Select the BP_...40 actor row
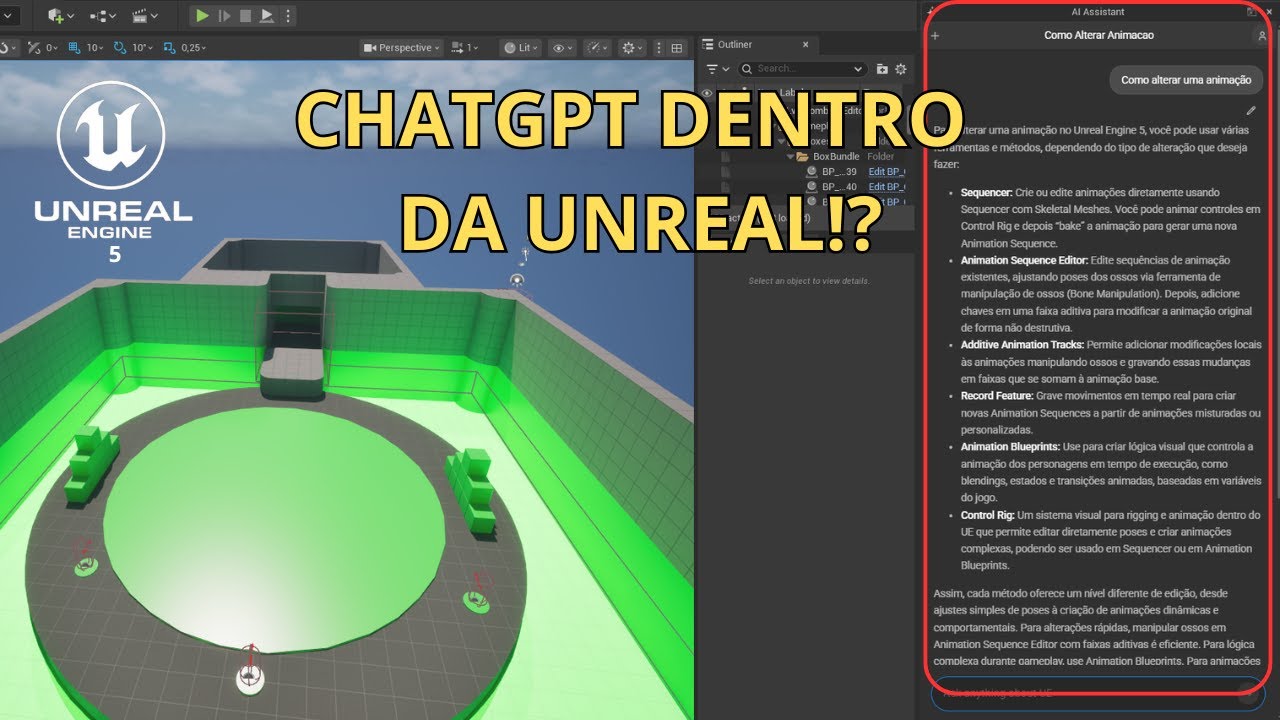 click(x=803, y=187)
